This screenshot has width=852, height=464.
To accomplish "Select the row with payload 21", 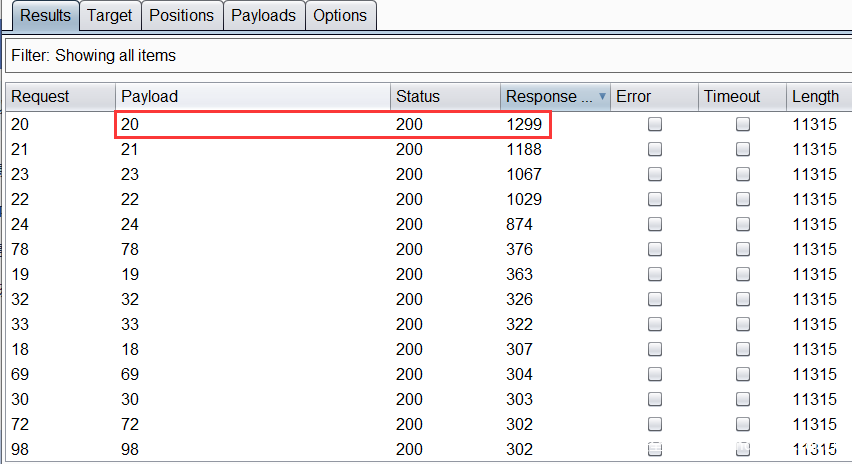I will pyautogui.click(x=250, y=149).
